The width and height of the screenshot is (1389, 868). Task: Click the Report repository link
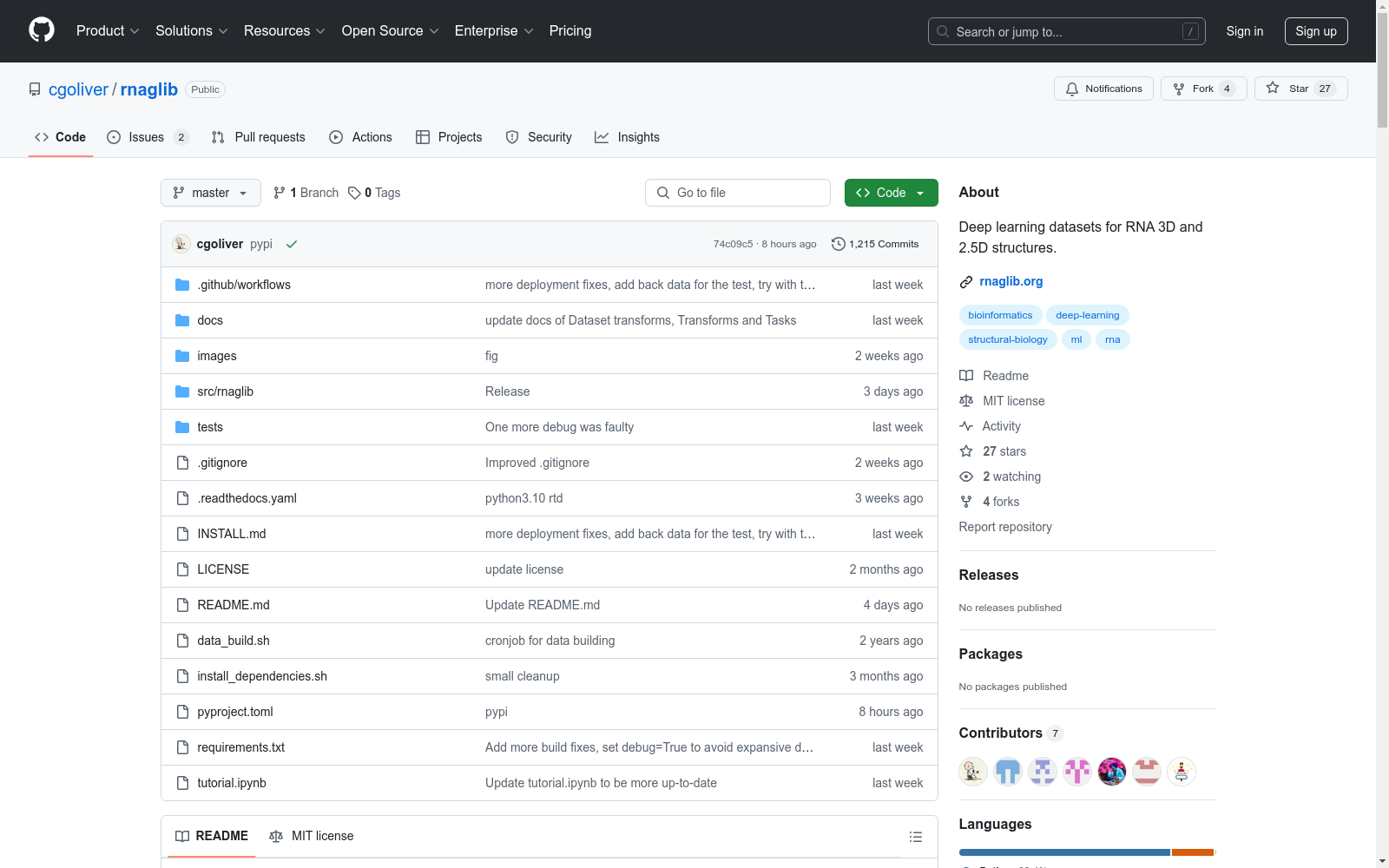1005,527
